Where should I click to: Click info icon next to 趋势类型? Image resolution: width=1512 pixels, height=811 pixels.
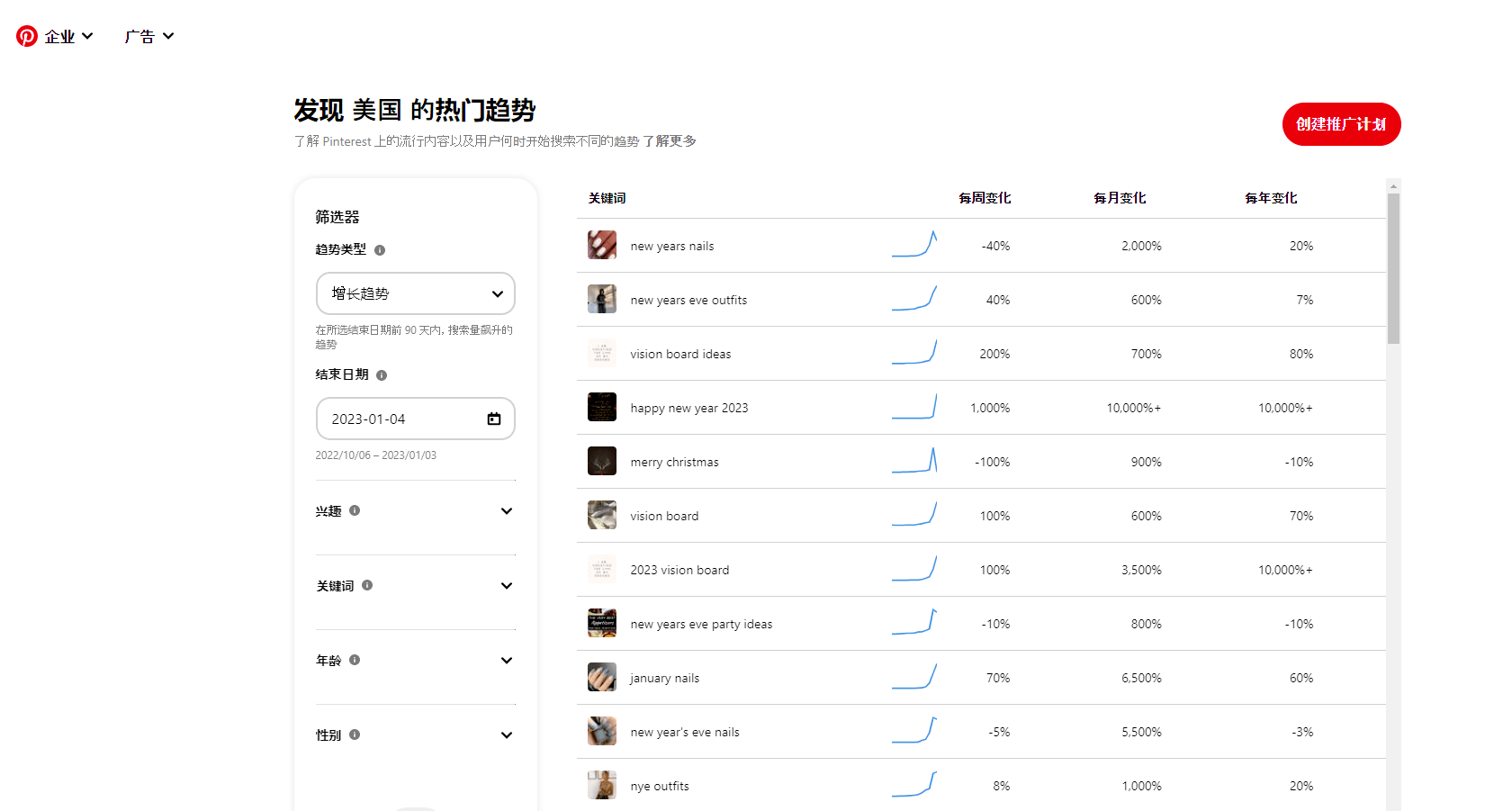coord(380,250)
